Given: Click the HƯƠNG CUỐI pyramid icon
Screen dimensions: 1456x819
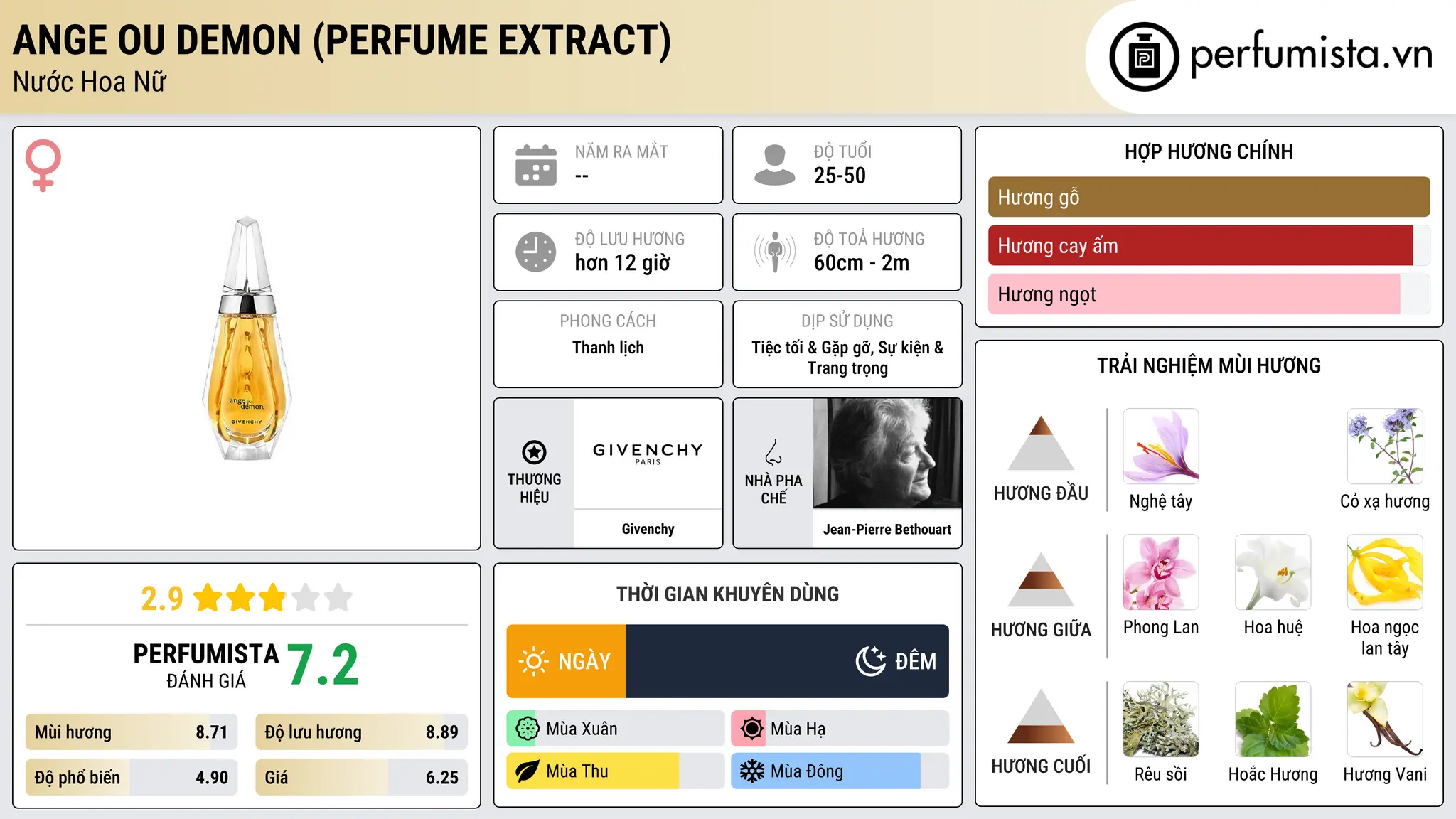Looking at the screenshot, I should (x=1041, y=716).
